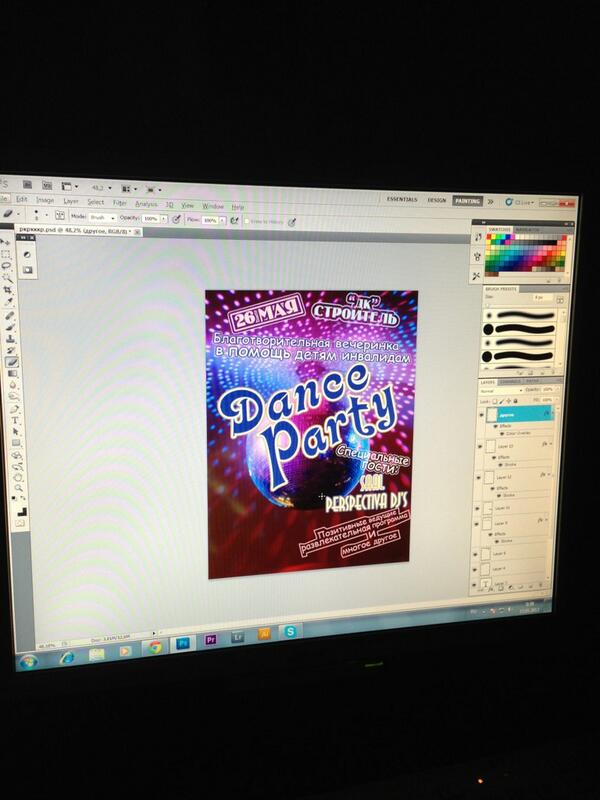Image resolution: width=600 pixels, height=800 pixels.
Task: Select the Clone Stamp tool
Action: 10,339
